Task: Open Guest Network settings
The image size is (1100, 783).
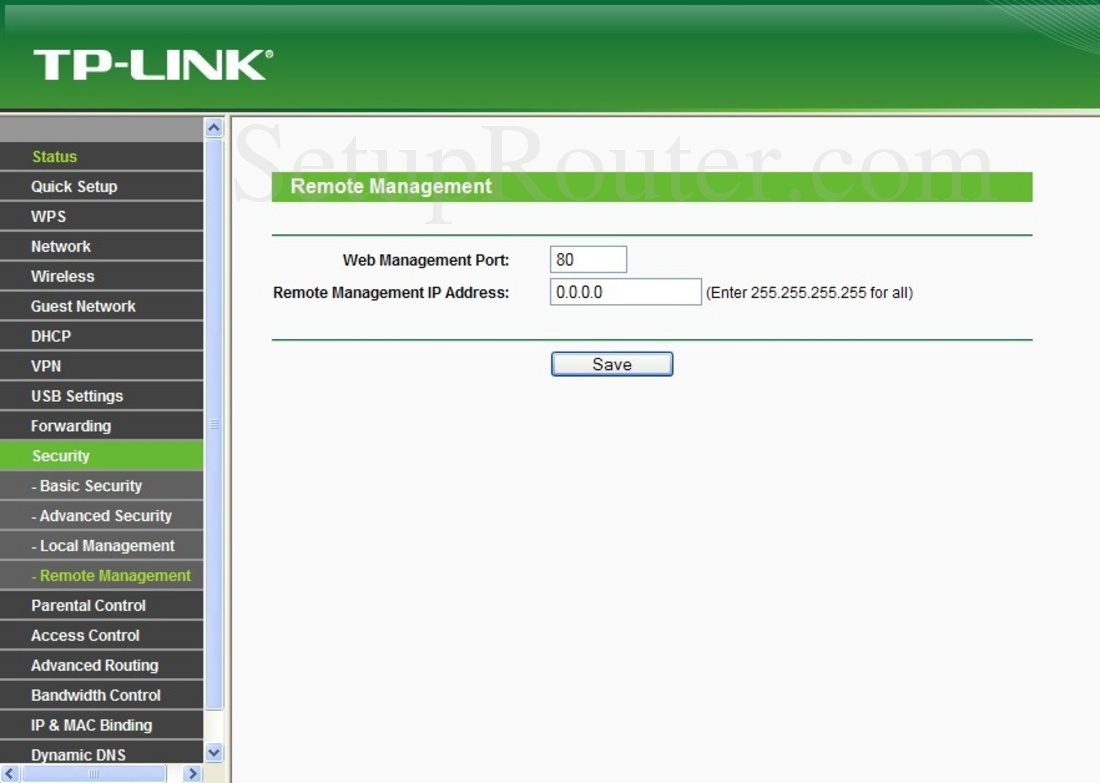Action: tap(102, 306)
